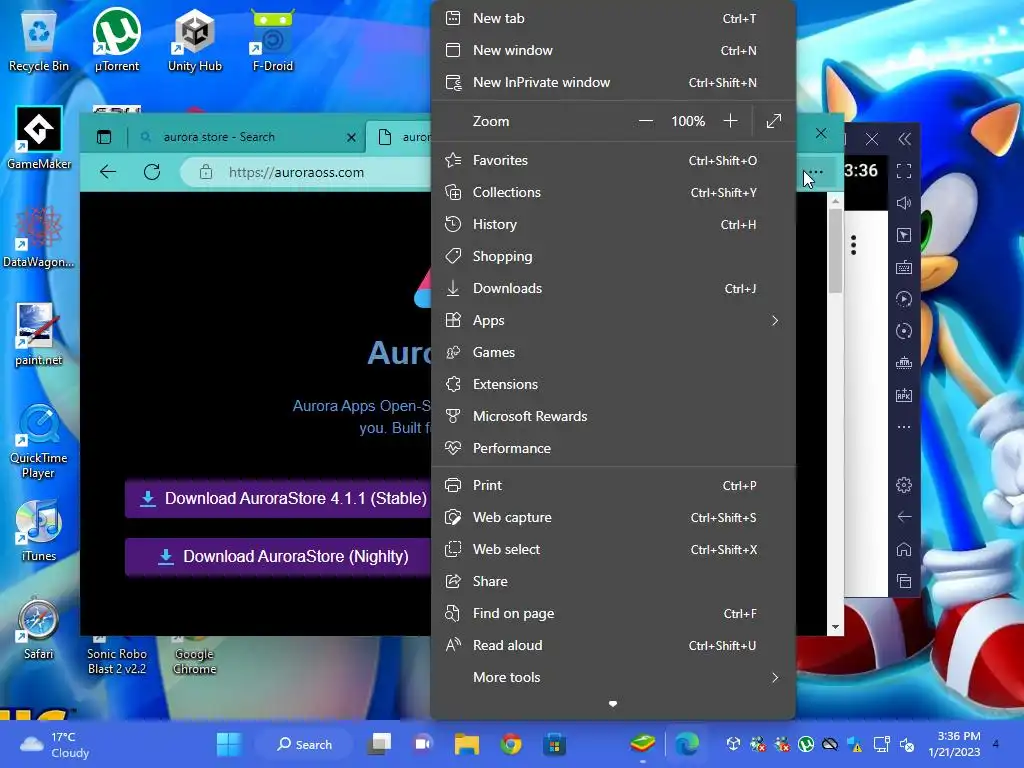
Task: Collapse the emulator sidebar with double chevron
Action: pyautogui.click(x=904, y=138)
